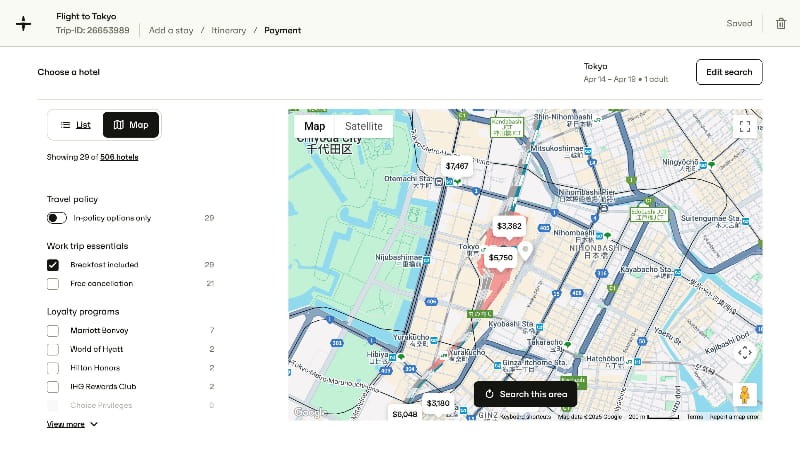800x449 pixels.
Task: Select the $3,362 hotel price marker
Action: pos(509,226)
